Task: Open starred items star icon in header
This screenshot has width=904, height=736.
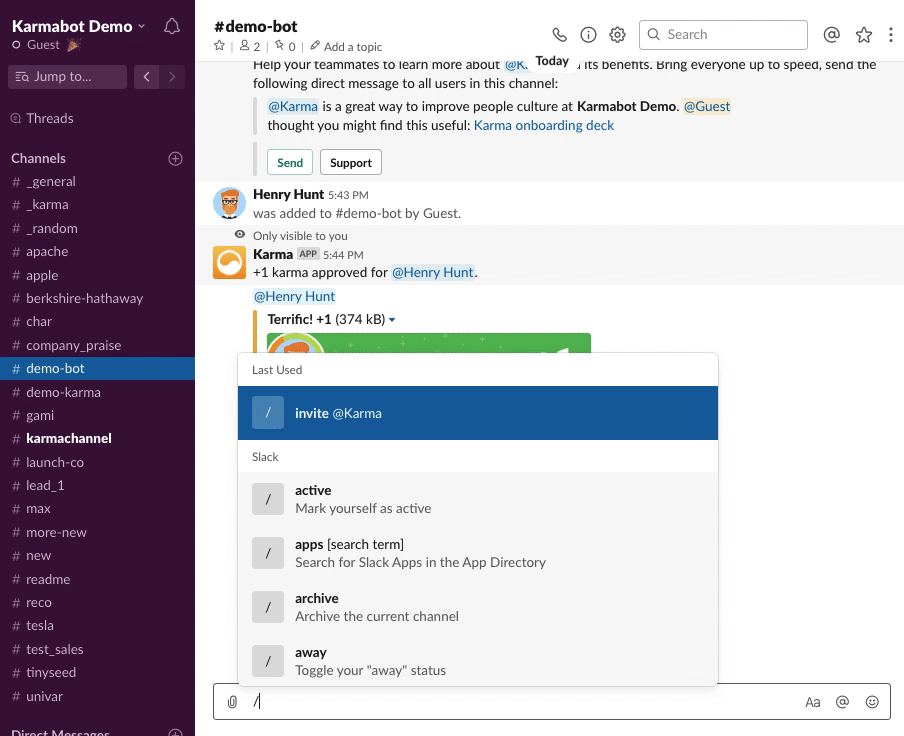Action: 864,35
